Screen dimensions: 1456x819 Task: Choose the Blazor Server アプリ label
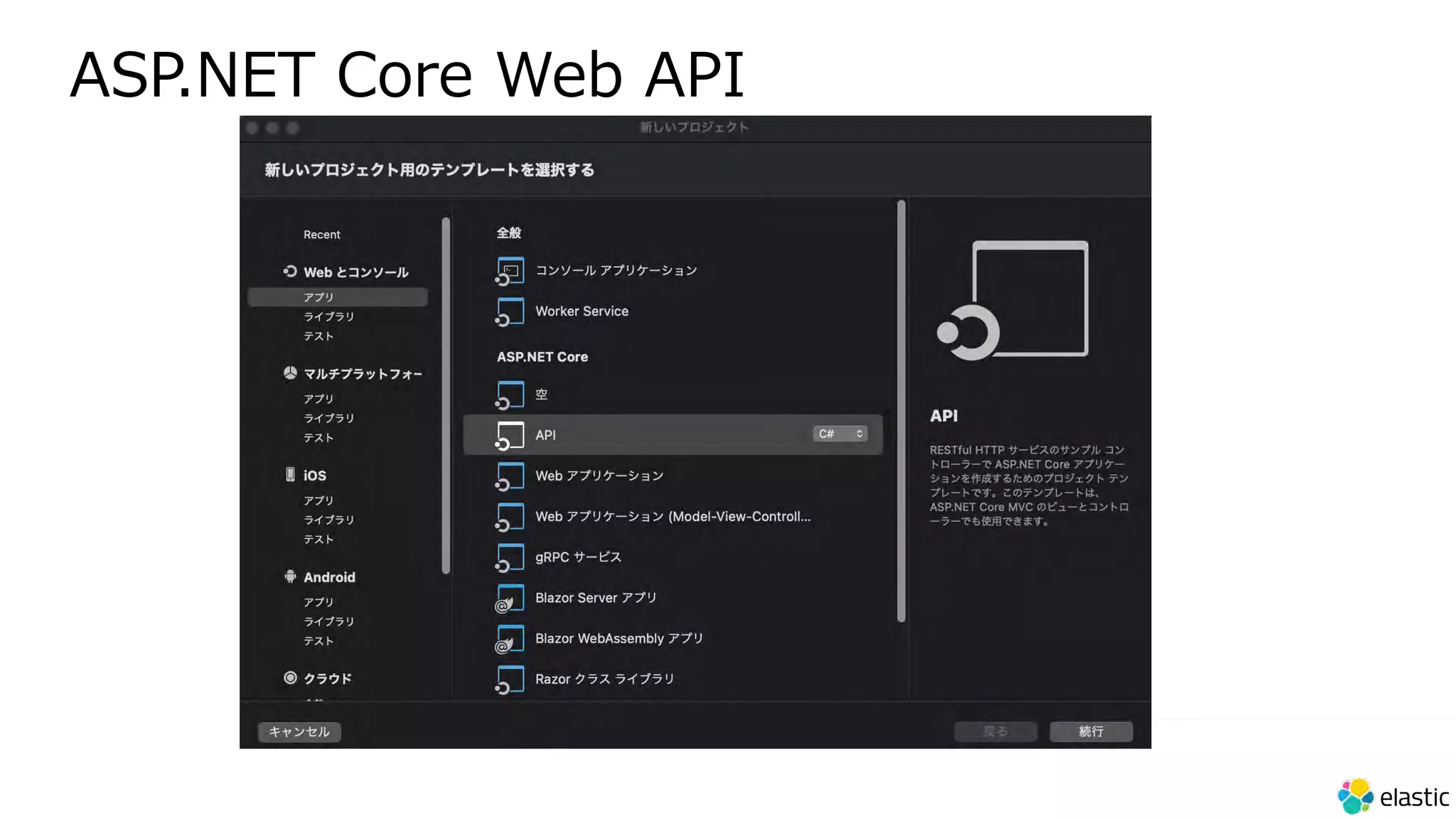coord(596,598)
